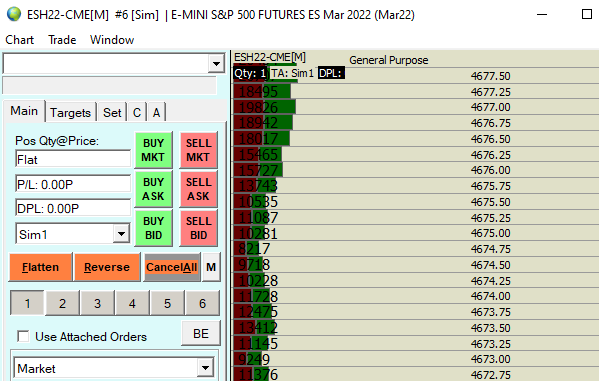Open the Trade menu
The height and width of the screenshot is (381, 599).
pyautogui.click(x=62, y=40)
